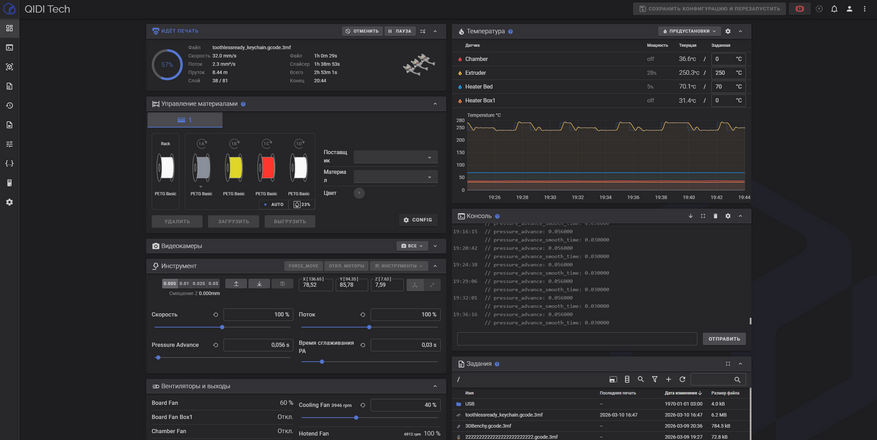This screenshot has height=440, width=877.
Task: Open the Предустановки presets dropdown
Action: [x=689, y=31]
